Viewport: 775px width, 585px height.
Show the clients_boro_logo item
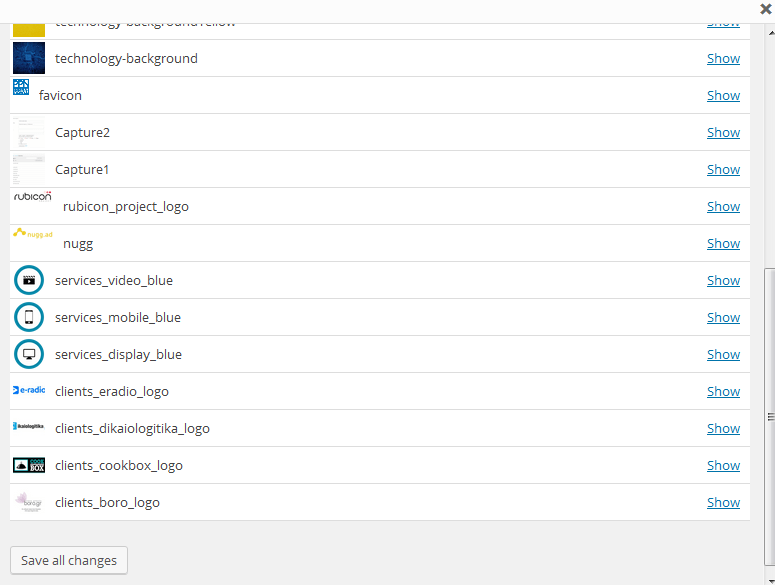click(723, 503)
